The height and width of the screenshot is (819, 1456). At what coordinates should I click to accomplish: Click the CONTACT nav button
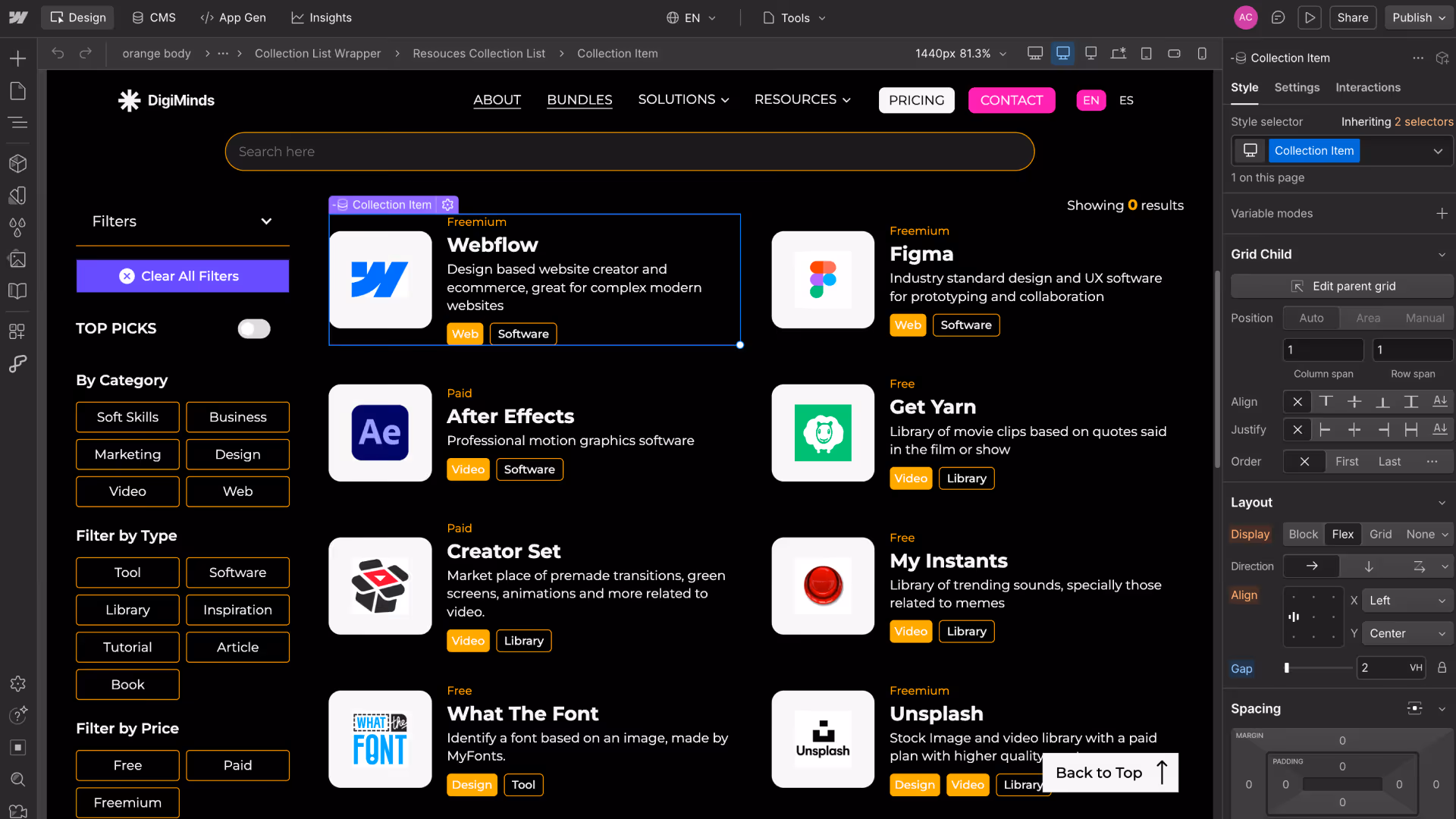tap(1012, 100)
